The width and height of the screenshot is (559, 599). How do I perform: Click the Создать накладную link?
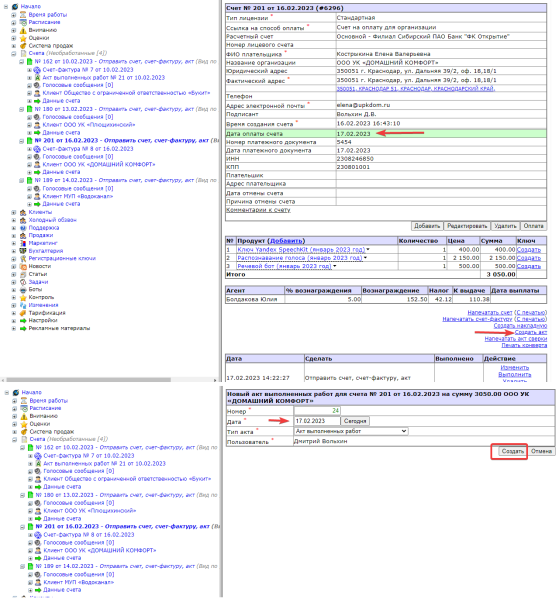(520, 326)
